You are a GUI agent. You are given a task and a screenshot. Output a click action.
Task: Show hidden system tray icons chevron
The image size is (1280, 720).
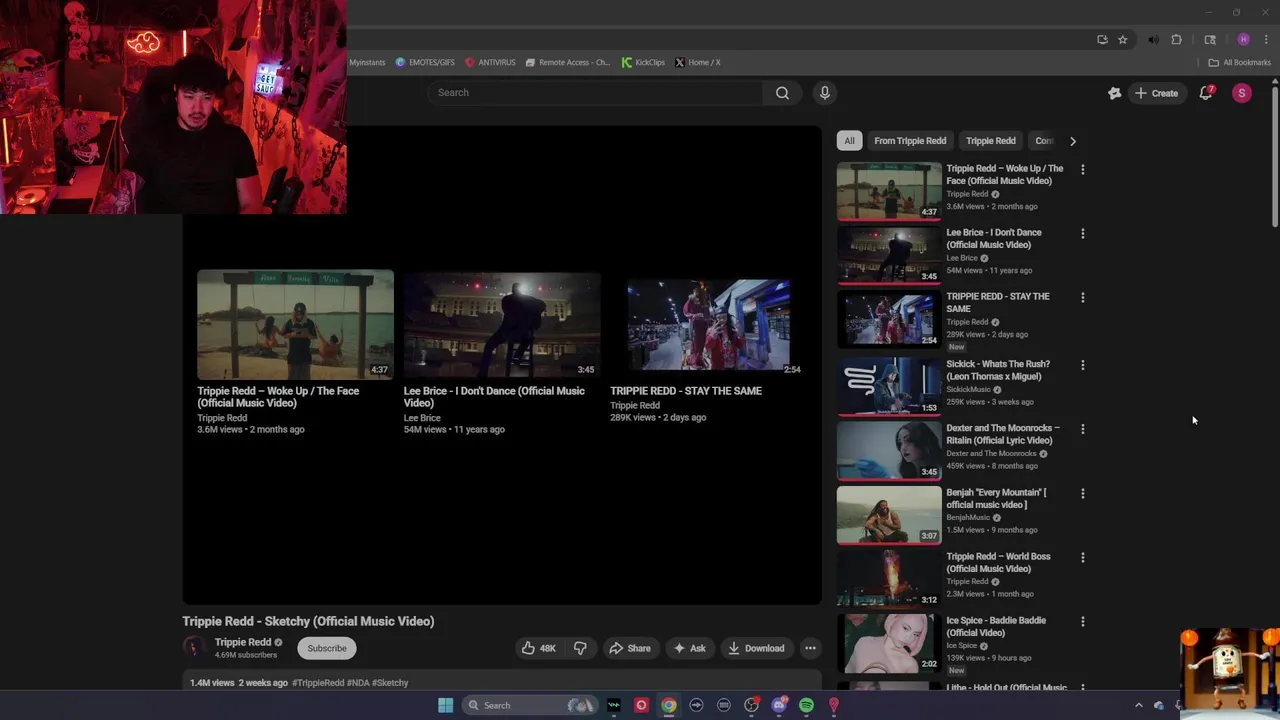1138,705
